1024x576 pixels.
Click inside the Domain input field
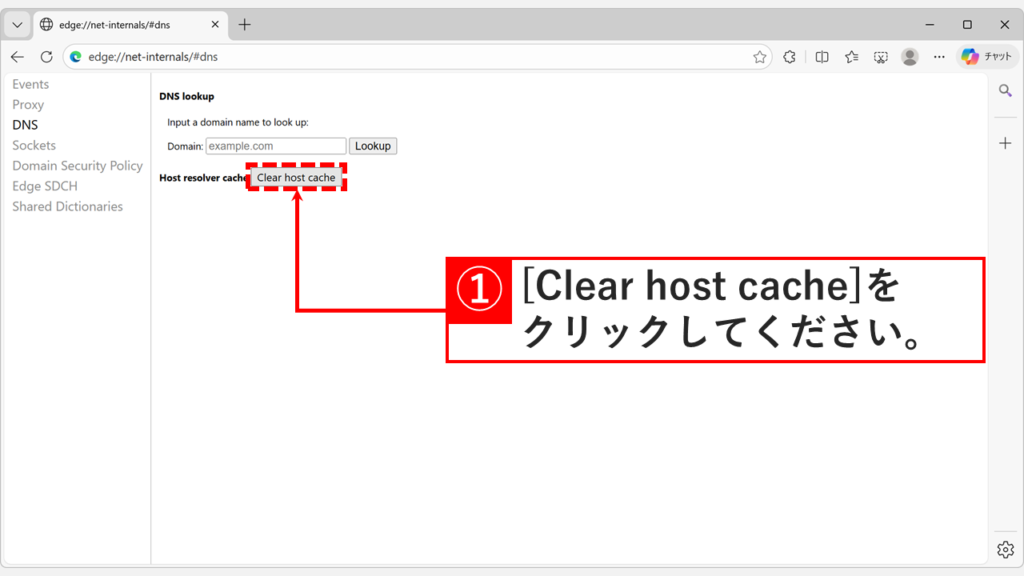pyautogui.click(x=275, y=146)
